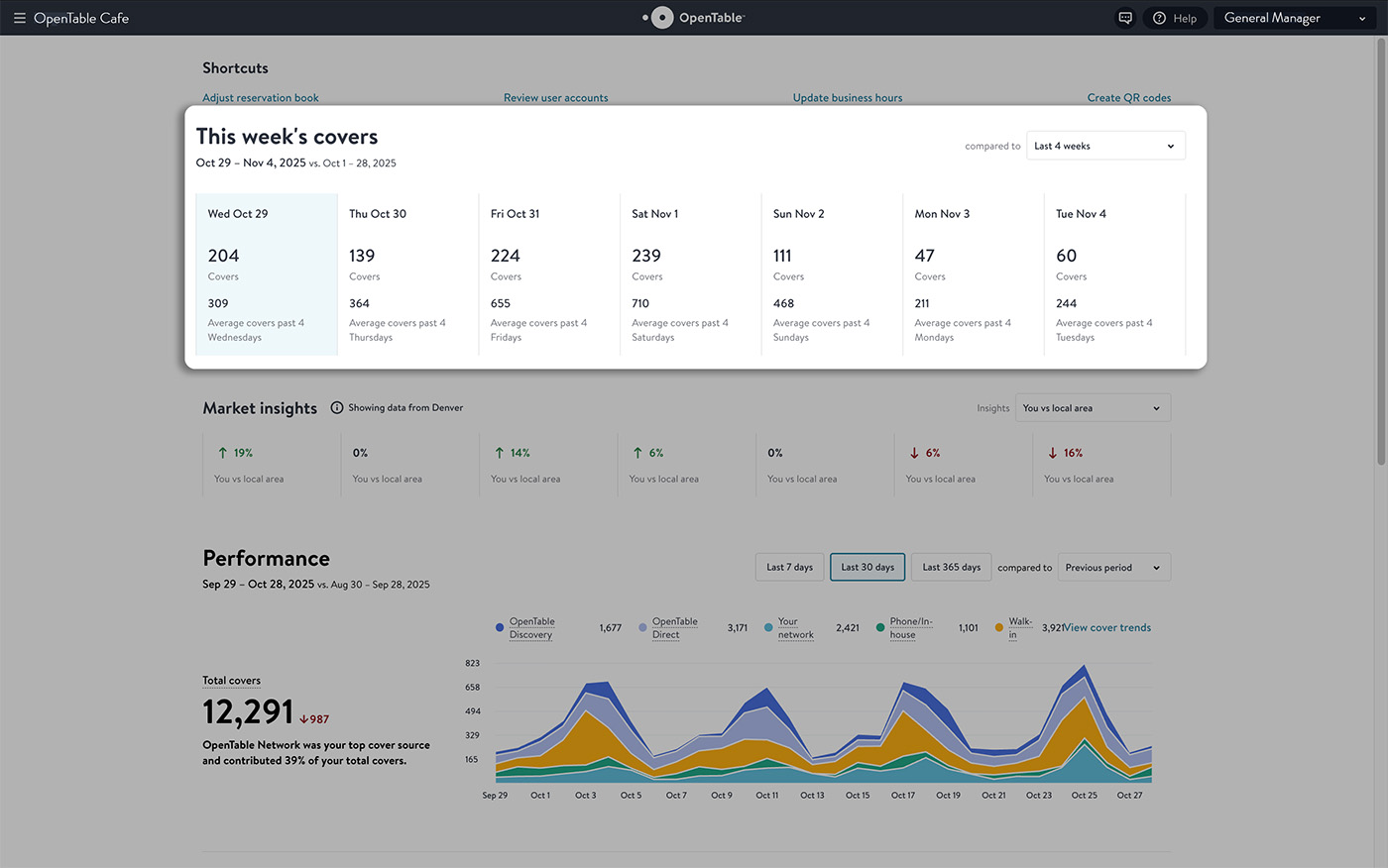Click the teal Your network legend dot
Screen dimensions: 1388x868
(x=768, y=627)
